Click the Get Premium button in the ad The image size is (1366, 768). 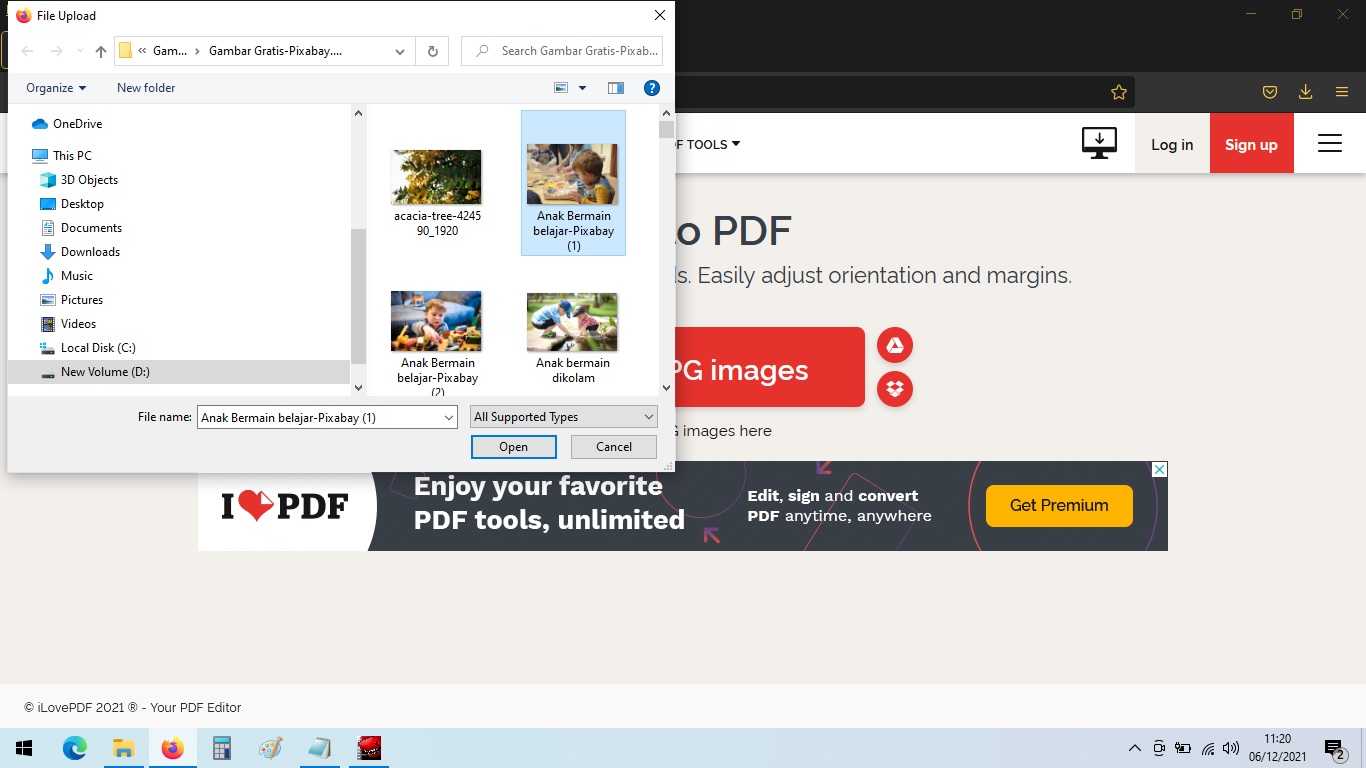pyautogui.click(x=1058, y=505)
